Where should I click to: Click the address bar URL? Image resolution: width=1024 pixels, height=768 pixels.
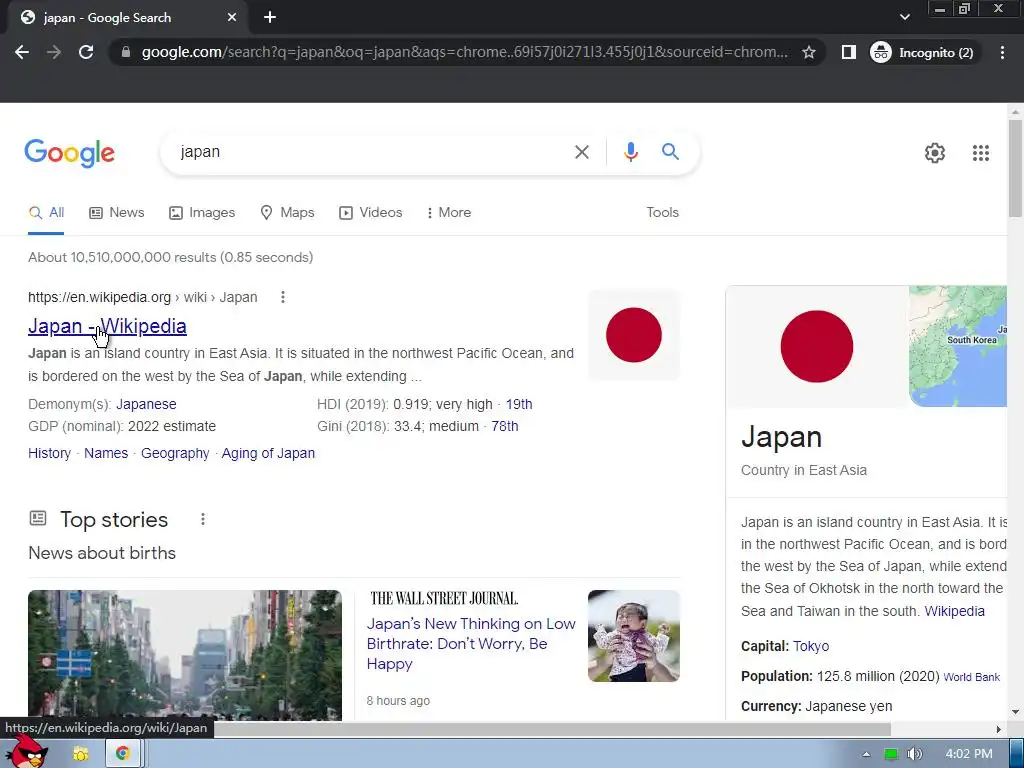[x=464, y=52]
